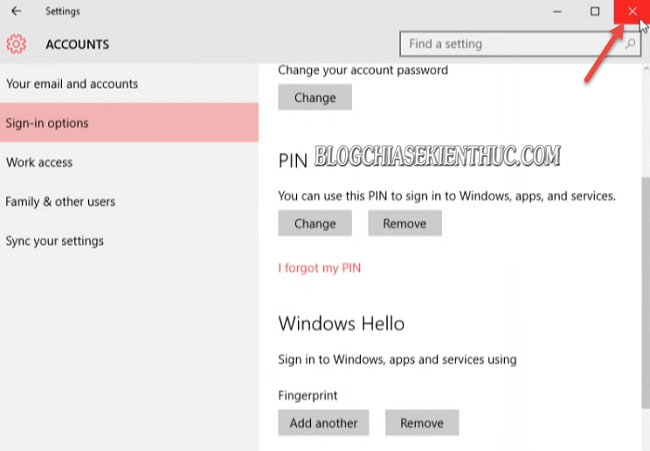The width and height of the screenshot is (650, 451).
Task: Click the scrollbar up arrow
Action: (x=646, y=68)
